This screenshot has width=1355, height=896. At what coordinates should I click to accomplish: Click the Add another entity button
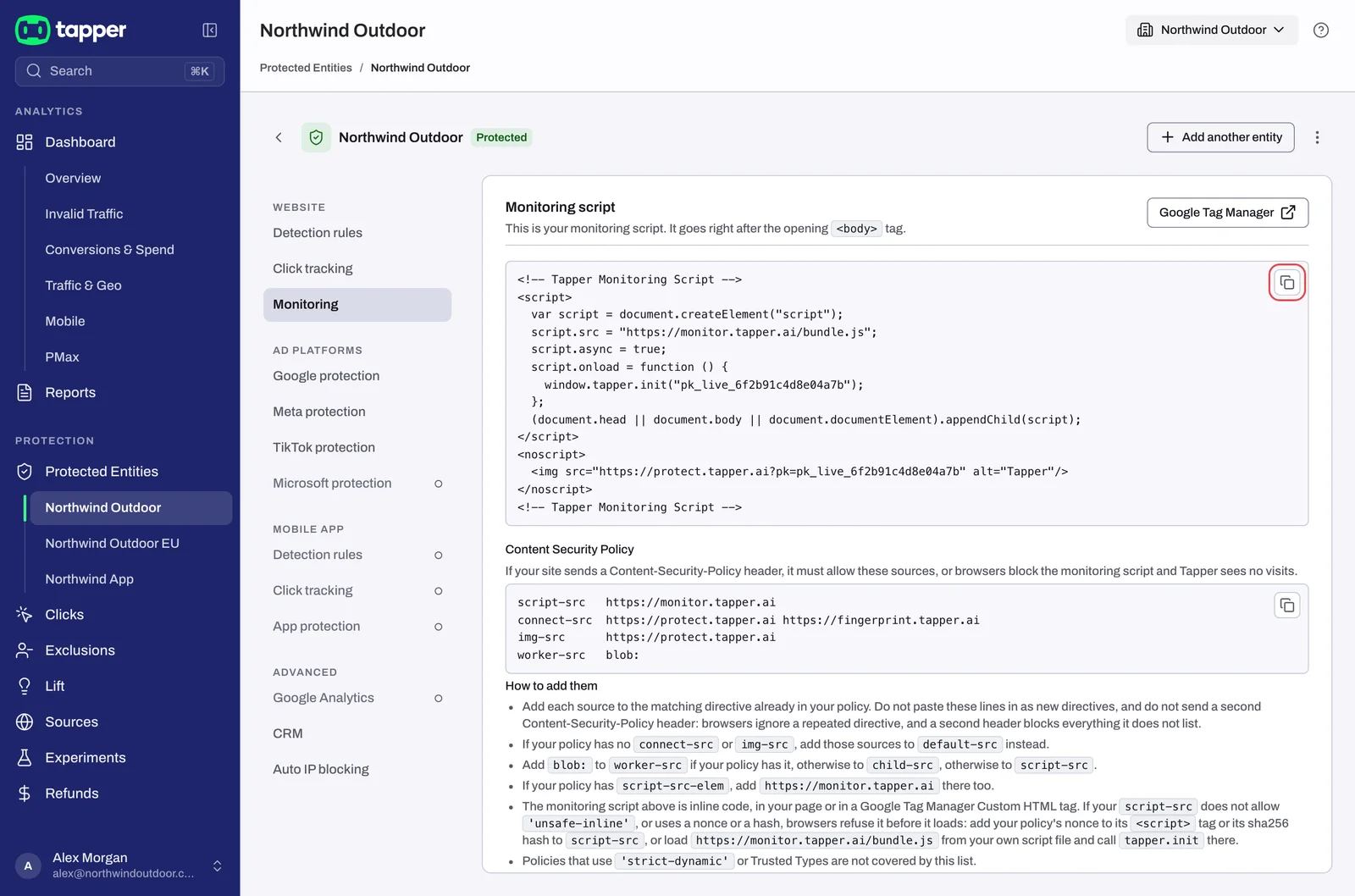click(x=1220, y=137)
